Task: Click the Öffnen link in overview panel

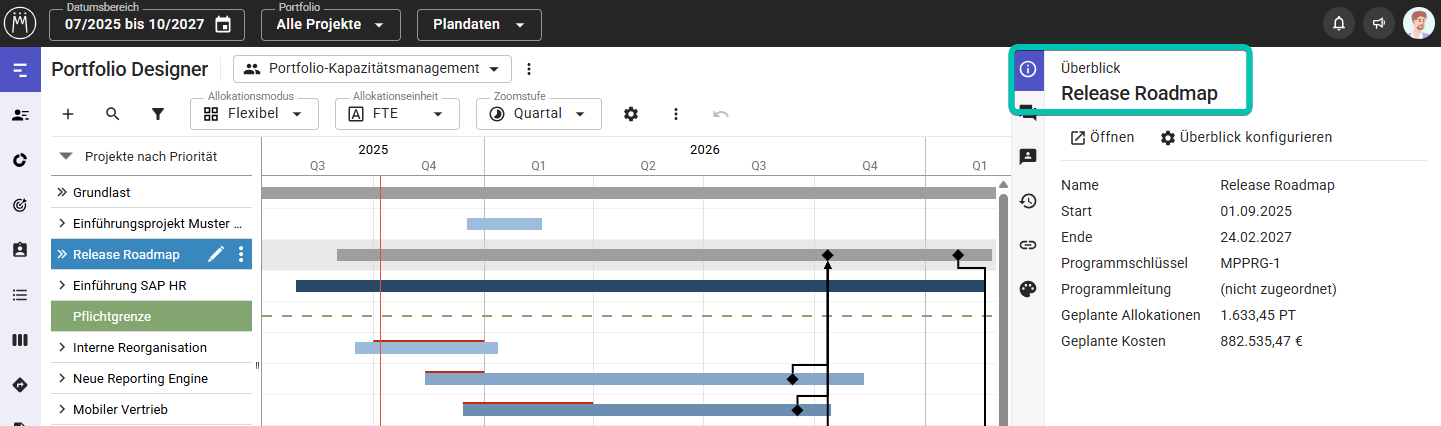Action: tap(1102, 137)
